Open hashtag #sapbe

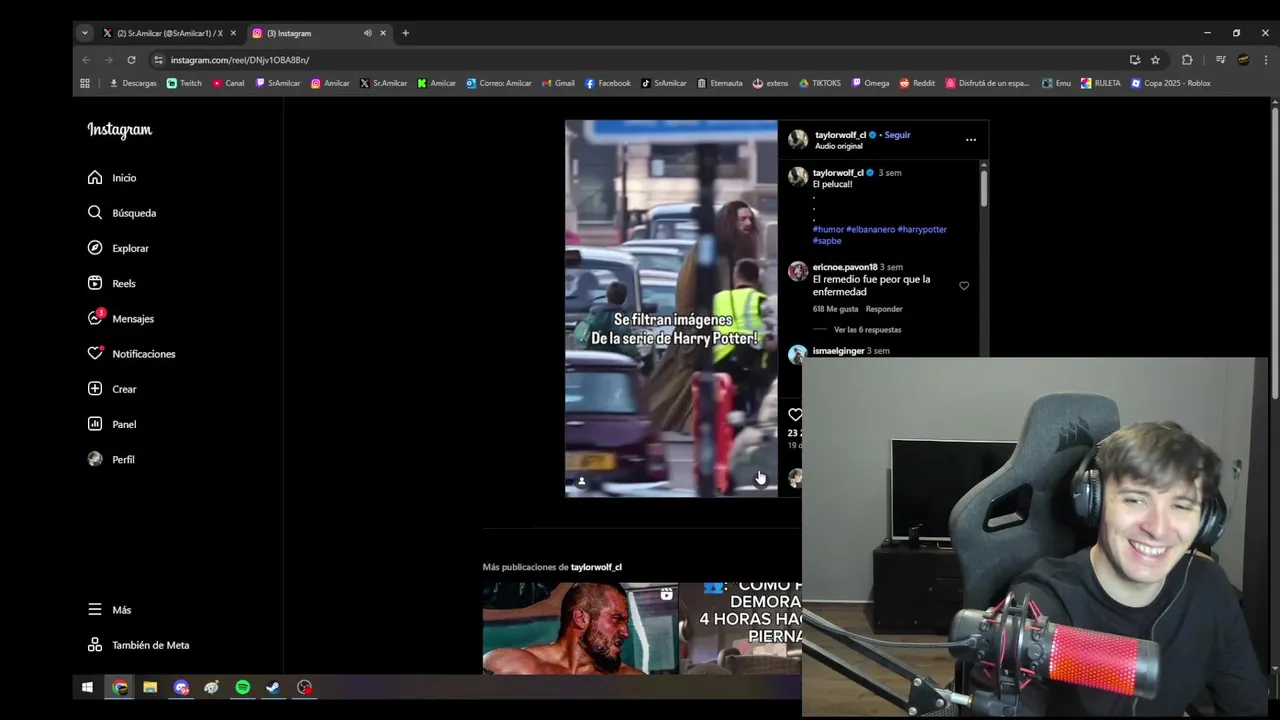click(827, 241)
